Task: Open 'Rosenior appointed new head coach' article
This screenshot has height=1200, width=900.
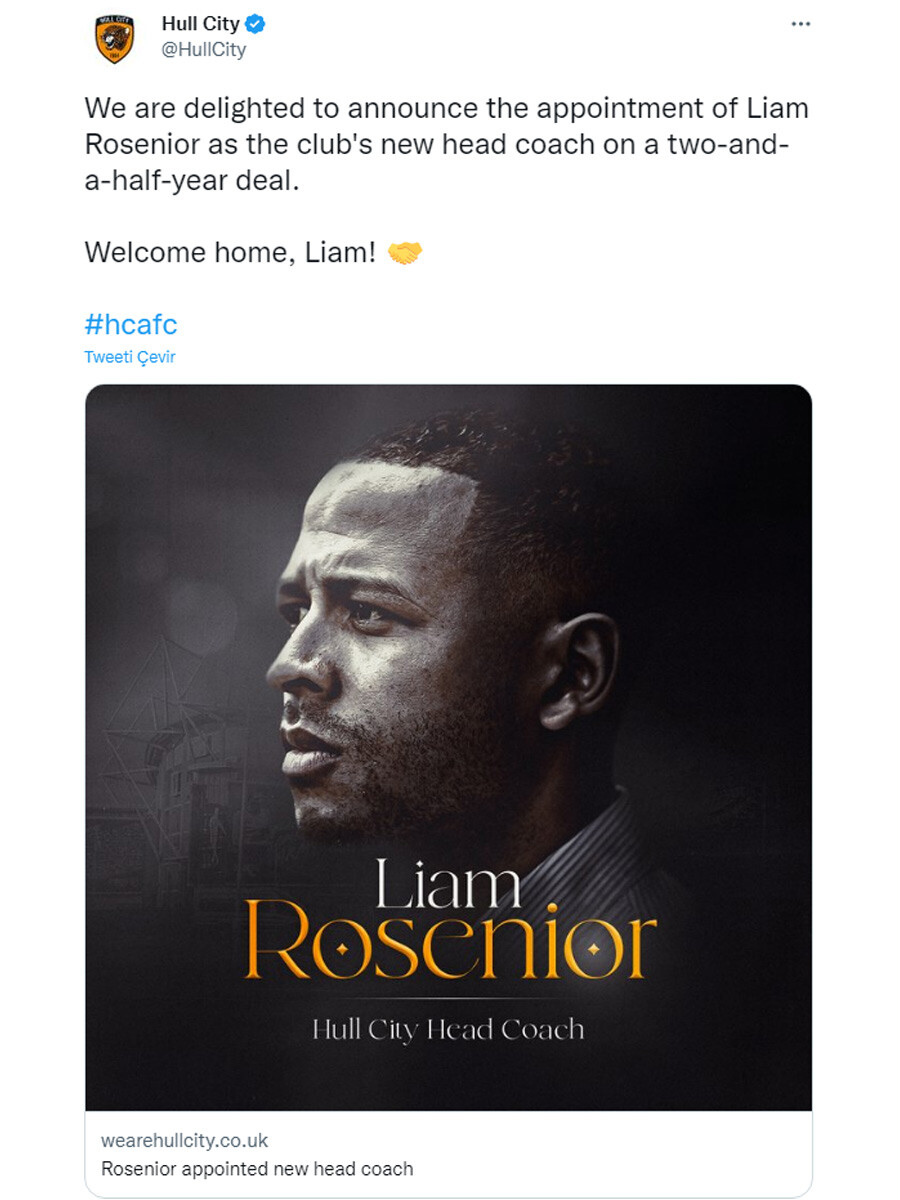Action: pos(238,1166)
